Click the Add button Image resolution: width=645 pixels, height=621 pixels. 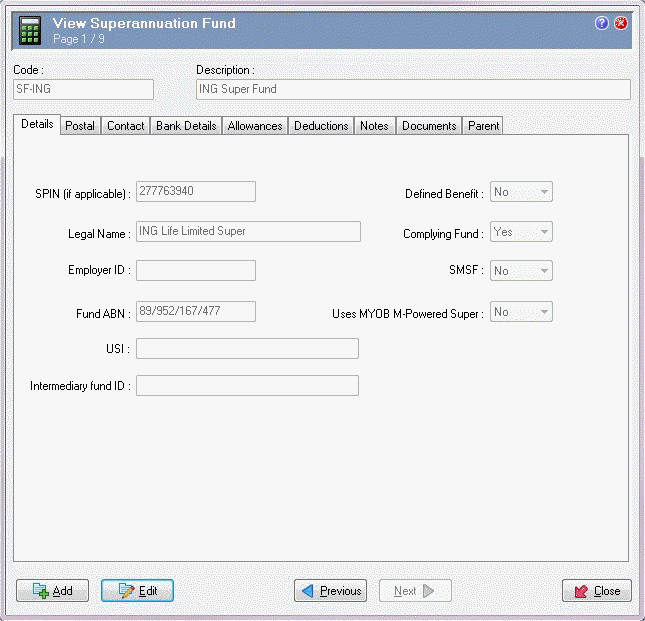pyautogui.click(x=53, y=591)
